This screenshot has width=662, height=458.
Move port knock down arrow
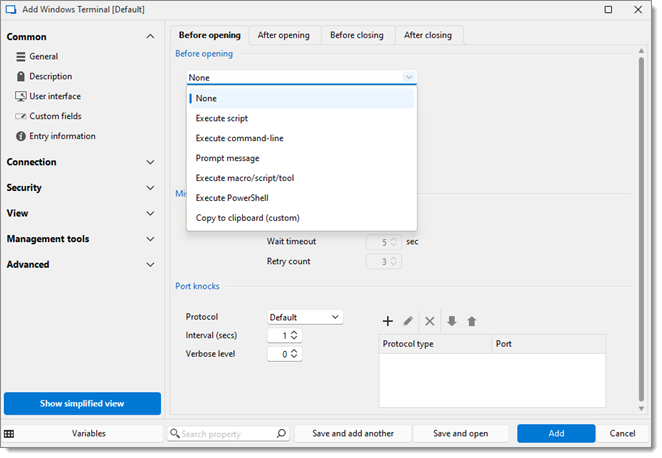452,321
